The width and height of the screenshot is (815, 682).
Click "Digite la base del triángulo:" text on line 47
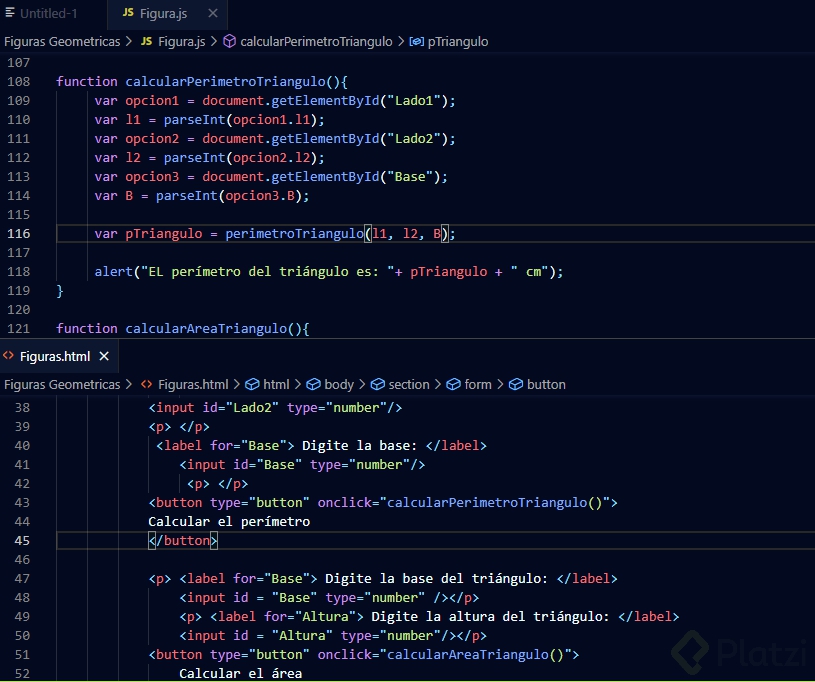pyautogui.click(x=437, y=579)
